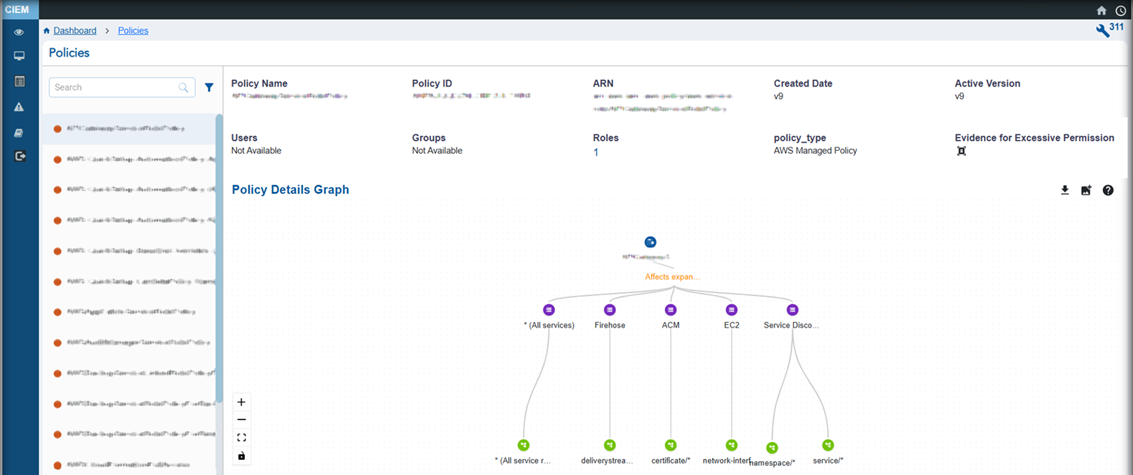Open the monitor icon in sidebar
Image resolution: width=1133 pixels, height=475 pixels.
[x=19, y=56]
